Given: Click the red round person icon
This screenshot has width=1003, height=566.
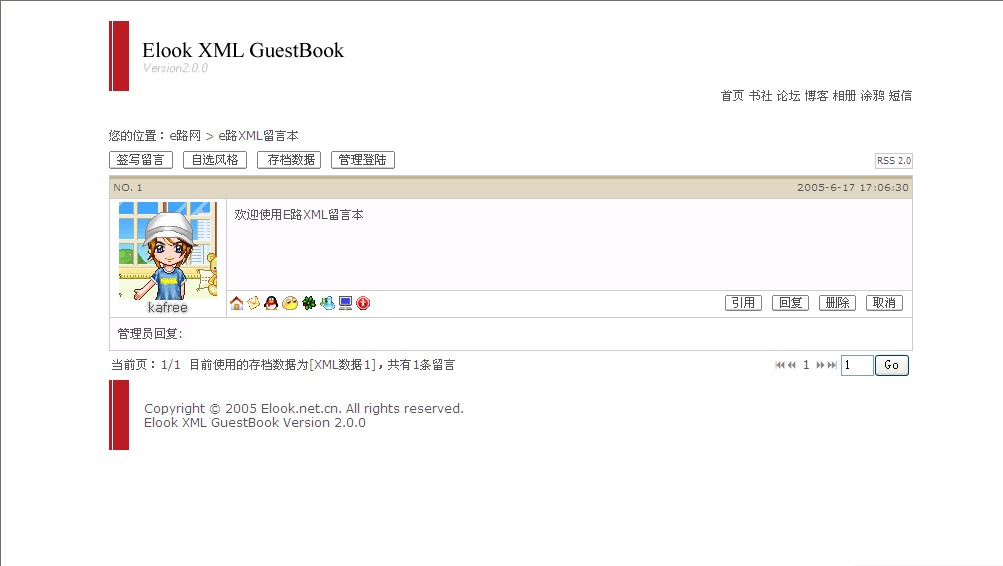Looking at the screenshot, I should [x=363, y=303].
